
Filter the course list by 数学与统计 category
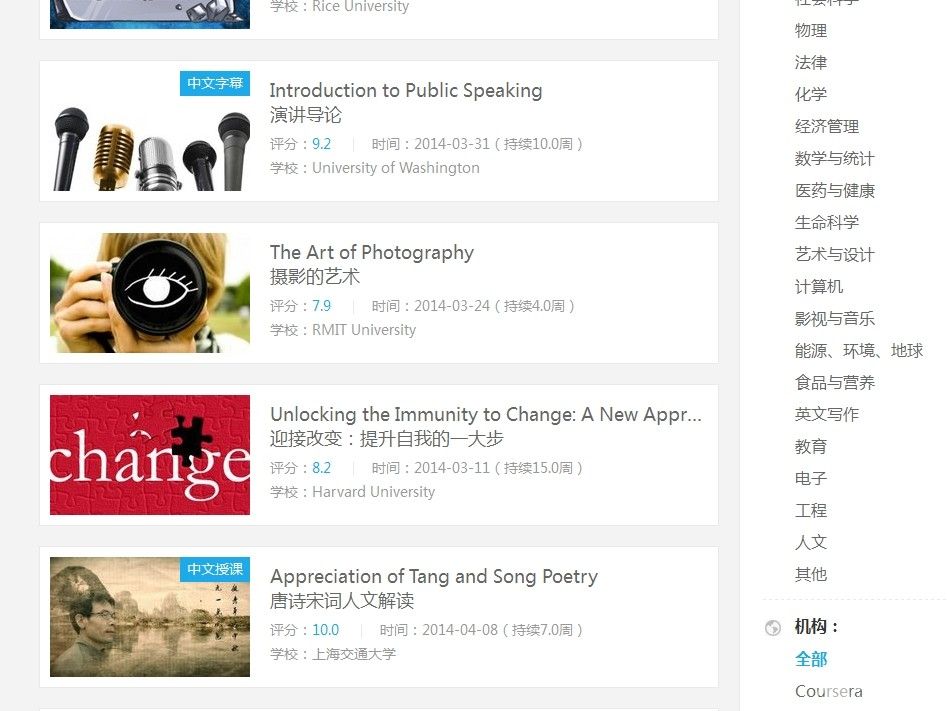pos(835,159)
